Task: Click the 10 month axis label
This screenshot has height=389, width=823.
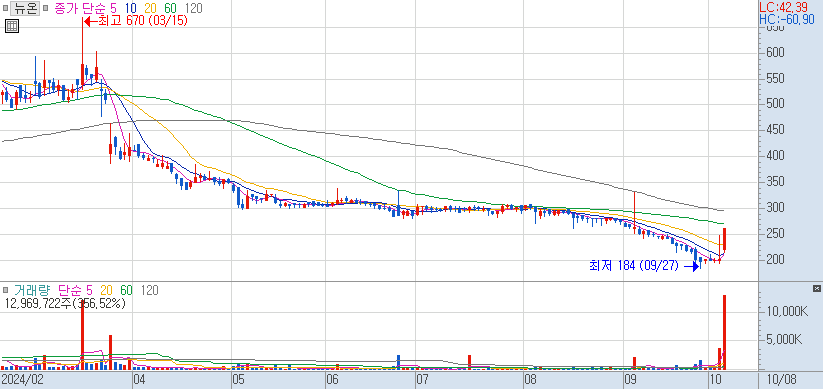Action: [715, 380]
